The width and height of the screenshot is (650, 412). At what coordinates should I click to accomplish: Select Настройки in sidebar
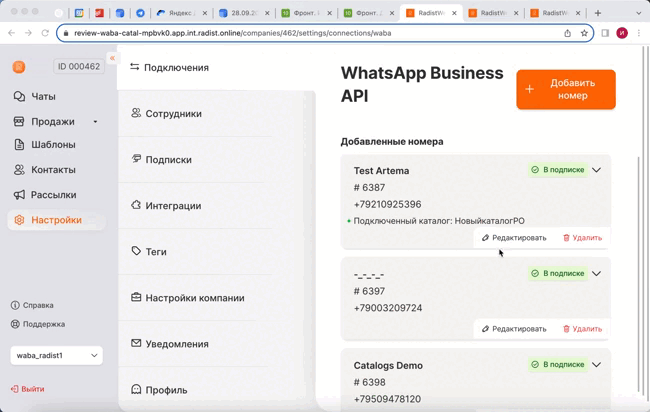56,220
